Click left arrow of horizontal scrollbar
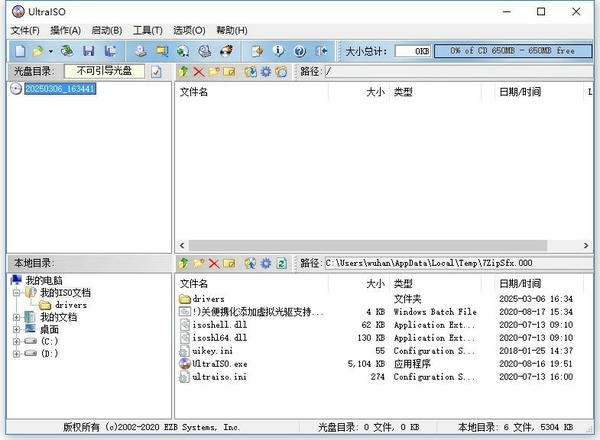This screenshot has width=600, height=440. pyautogui.click(x=182, y=246)
